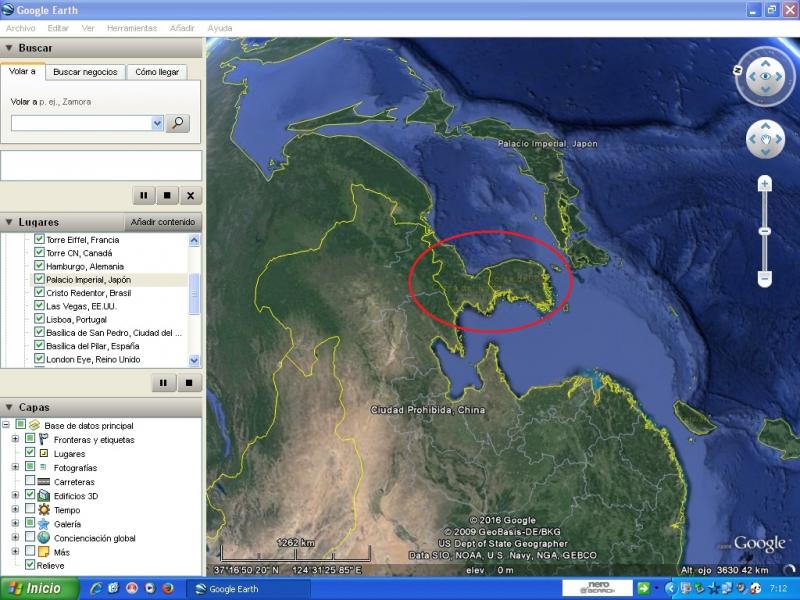The height and width of the screenshot is (600, 800).
Task: Click the Lugares layer icon in Capas
Action: coord(44,453)
